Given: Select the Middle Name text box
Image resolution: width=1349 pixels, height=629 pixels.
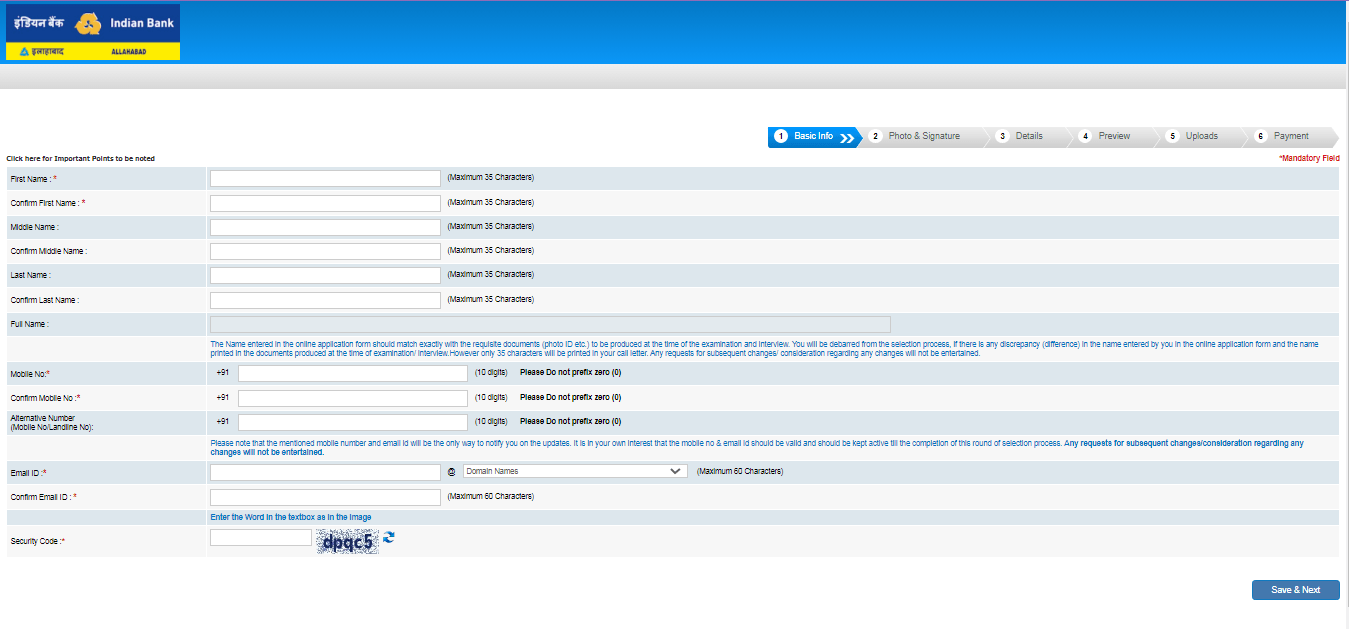Looking at the screenshot, I should tap(325, 227).
